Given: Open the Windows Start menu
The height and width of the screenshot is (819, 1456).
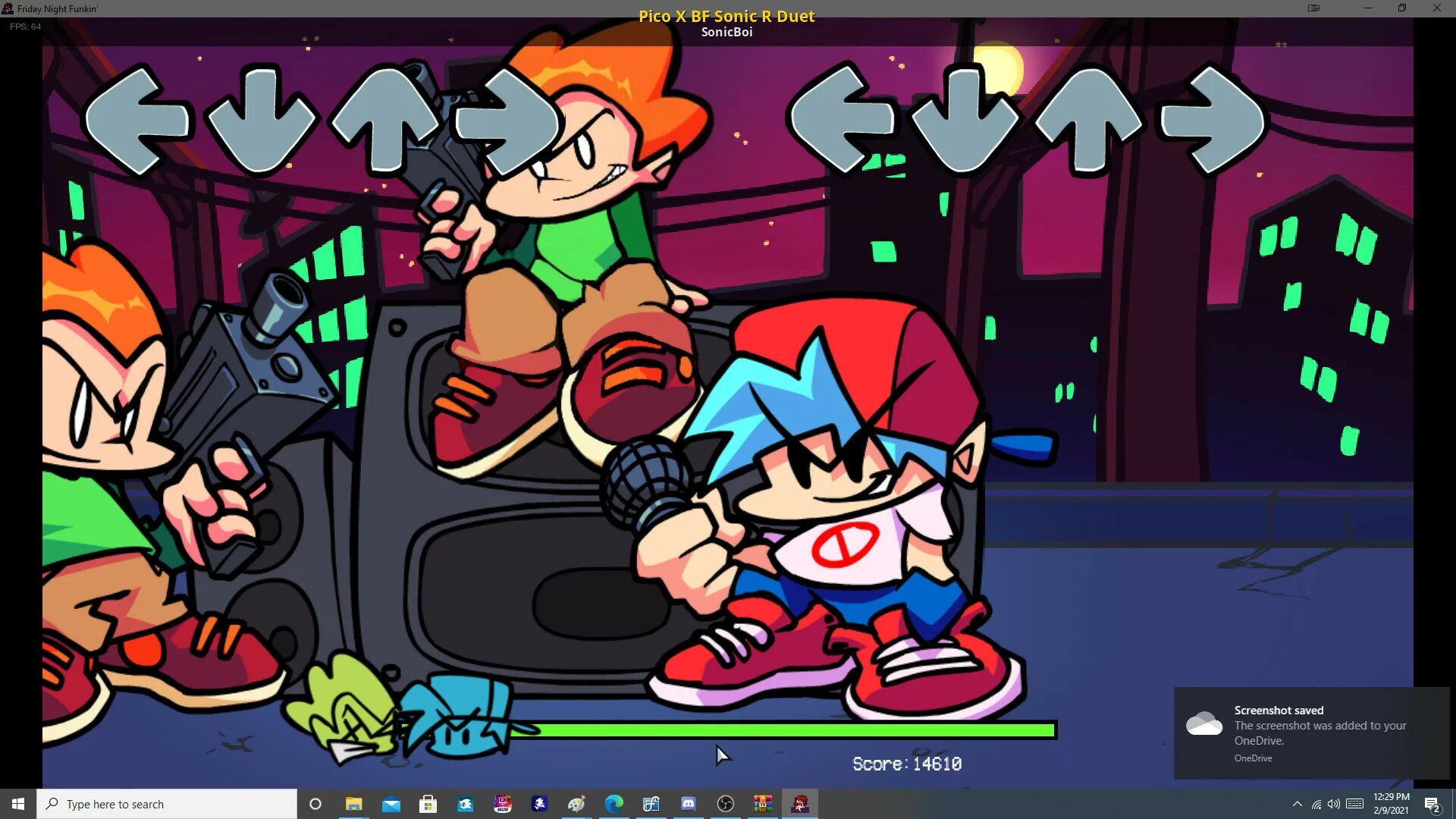Looking at the screenshot, I should click(18, 804).
